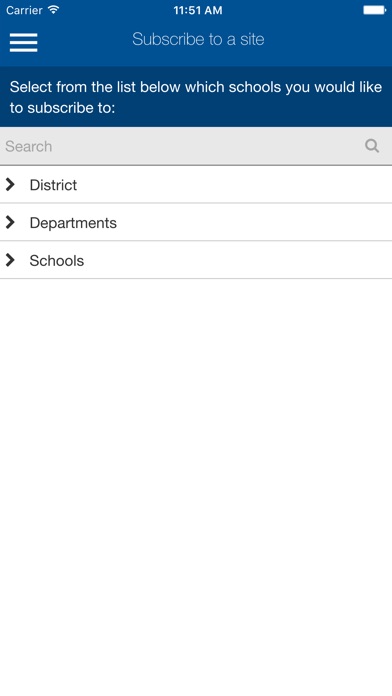This screenshot has height=696, width=392.
Task: Open the hamburger menu
Action: (24, 43)
